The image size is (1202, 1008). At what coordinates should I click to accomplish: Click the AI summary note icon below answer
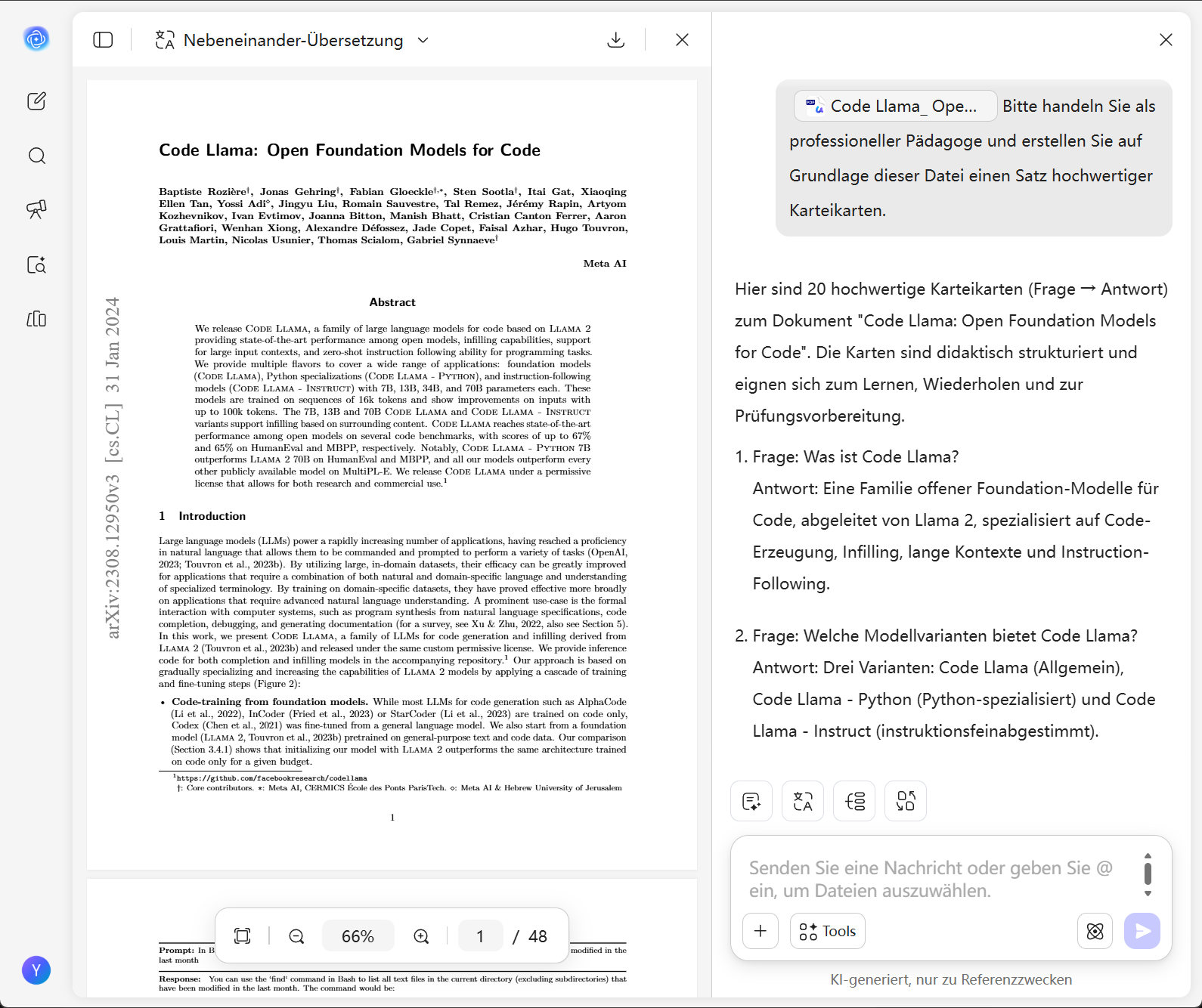[751, 801]
